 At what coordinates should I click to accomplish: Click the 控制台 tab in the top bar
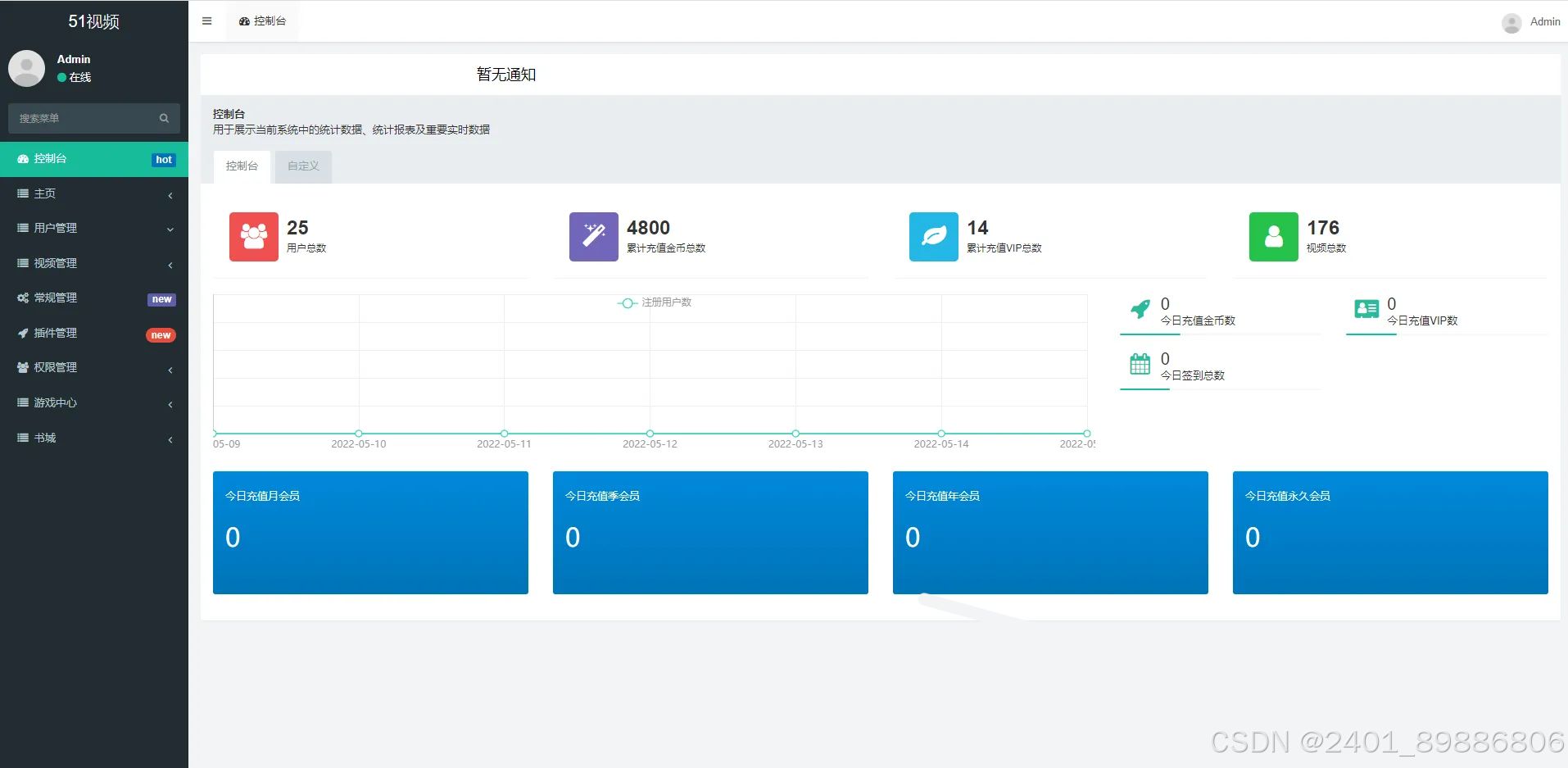click(262, 20)
